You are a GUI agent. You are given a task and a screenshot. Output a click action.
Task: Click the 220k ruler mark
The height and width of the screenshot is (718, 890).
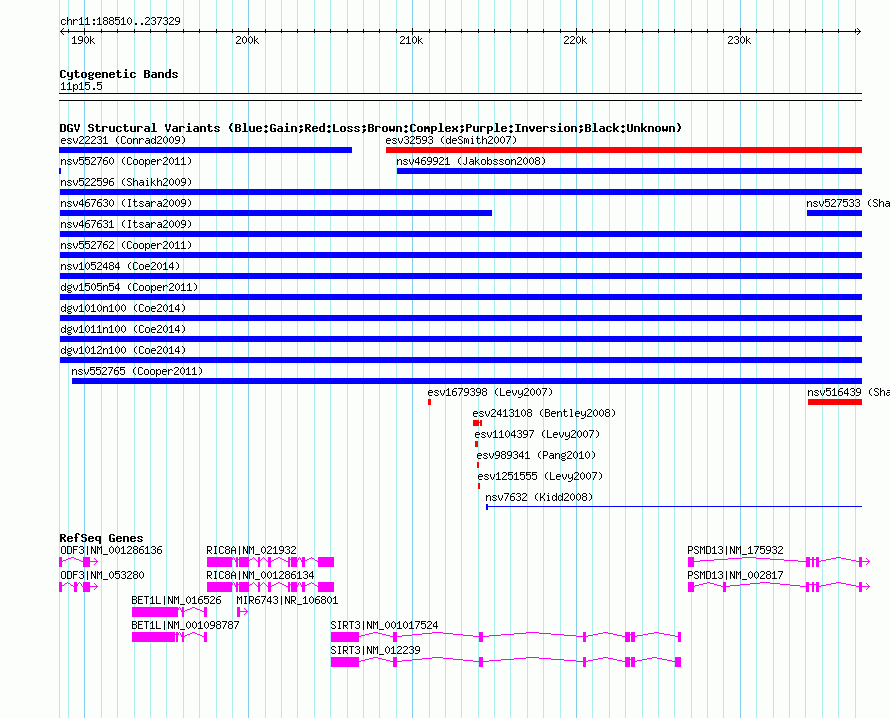point(576,40)
